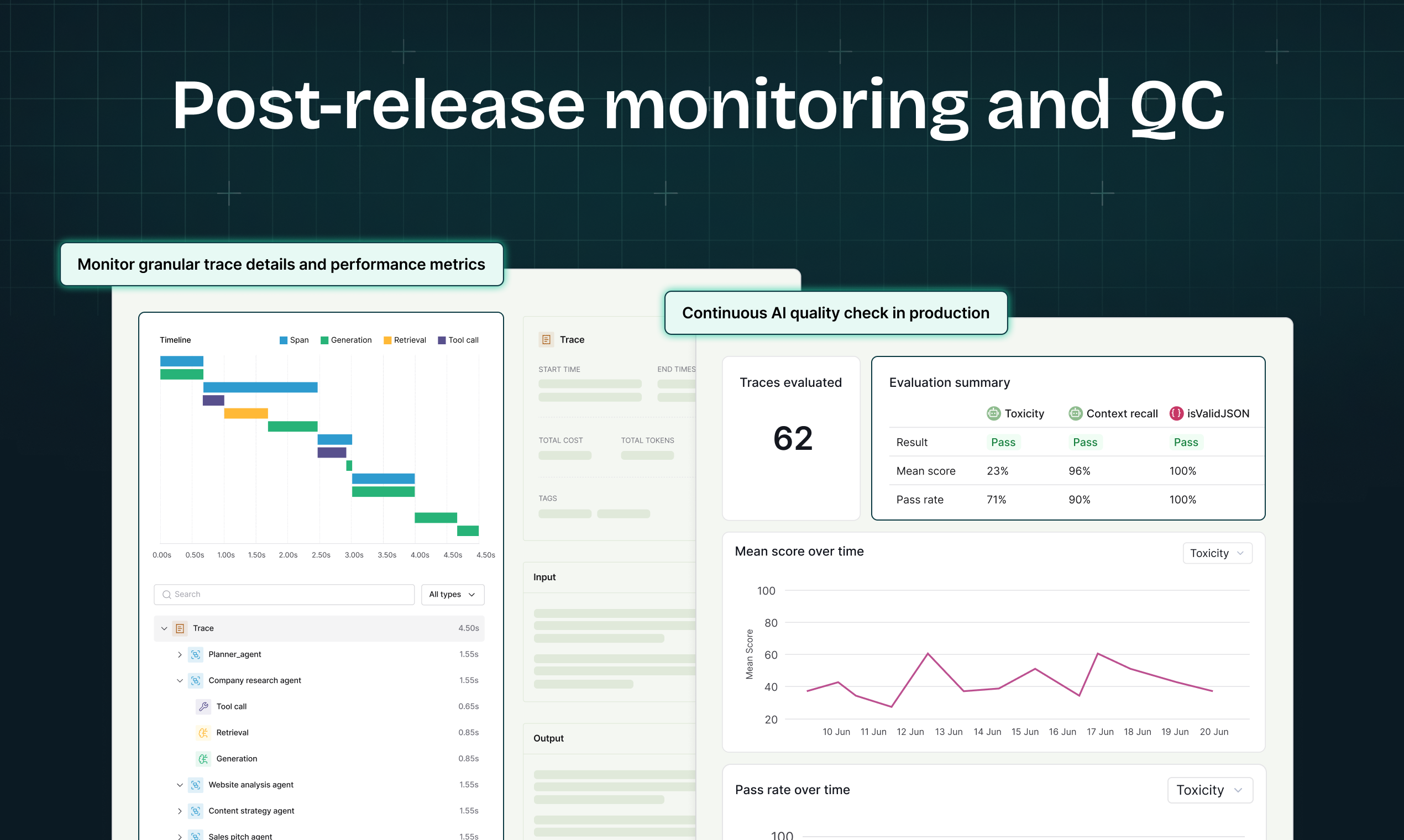The image size is (1404, 840).
Task: Click the Toxicity evaluator icon
Action: coord(993,413)
